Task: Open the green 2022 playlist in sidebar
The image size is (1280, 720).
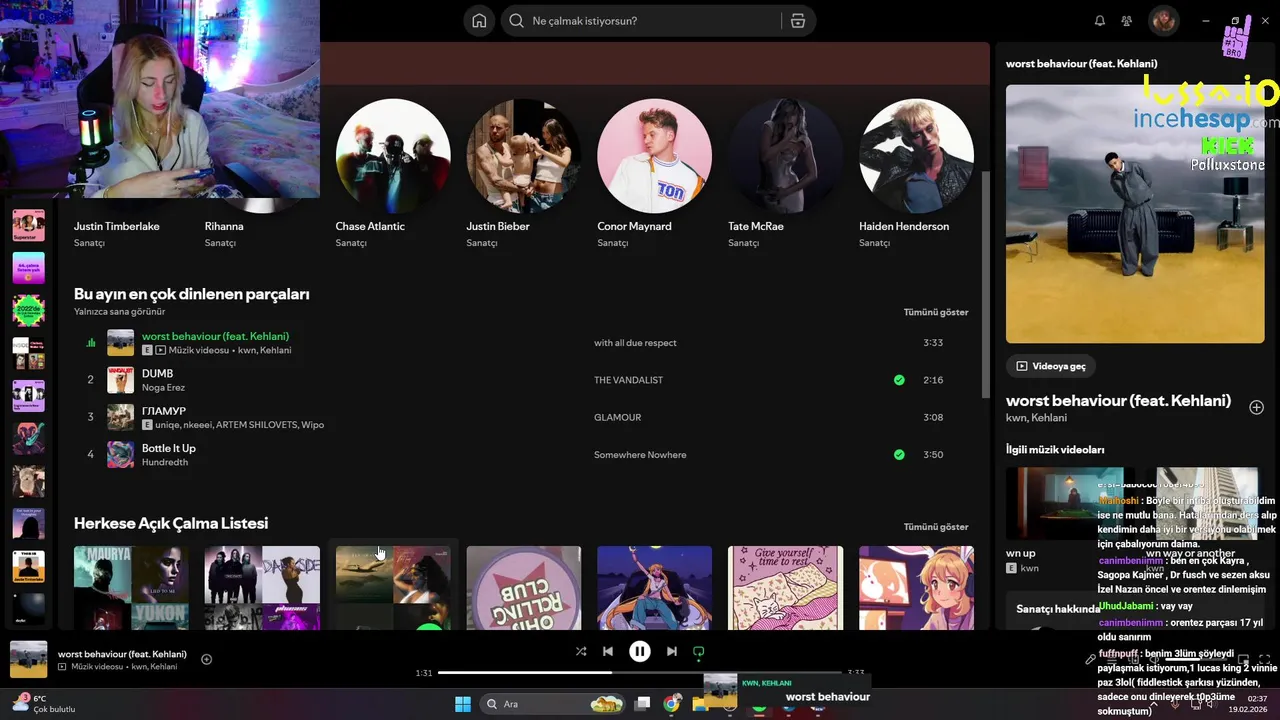Action: (28, 310)
